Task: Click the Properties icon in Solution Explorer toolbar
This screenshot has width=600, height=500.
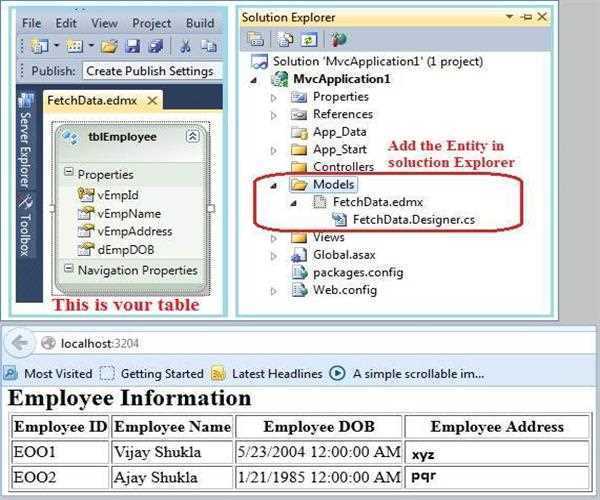Action: (257, 40)
